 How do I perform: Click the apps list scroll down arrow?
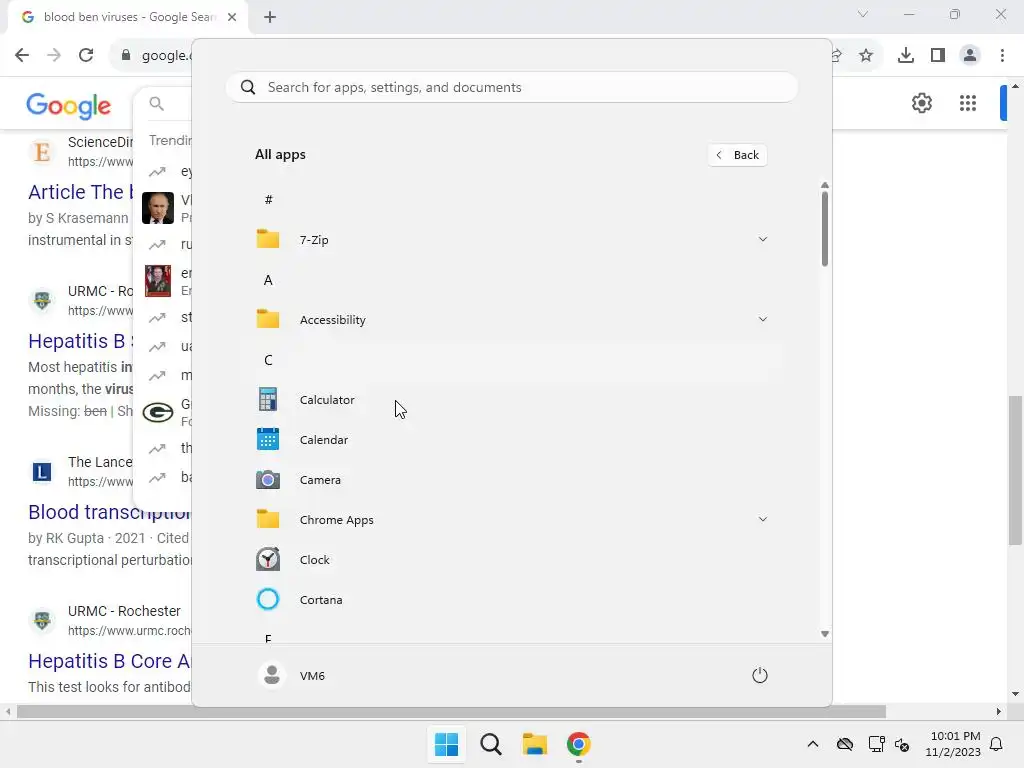[x=825, y=633]
